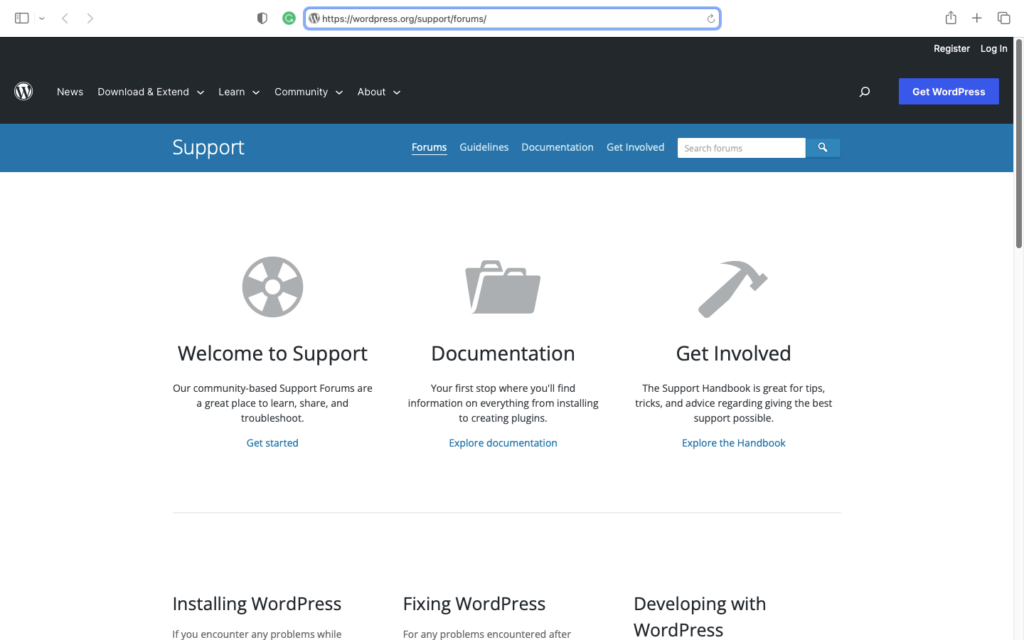Viewport: 1024px width, 640px height.
Task: Expand Download & Extend menu
Action: (151, 92)
